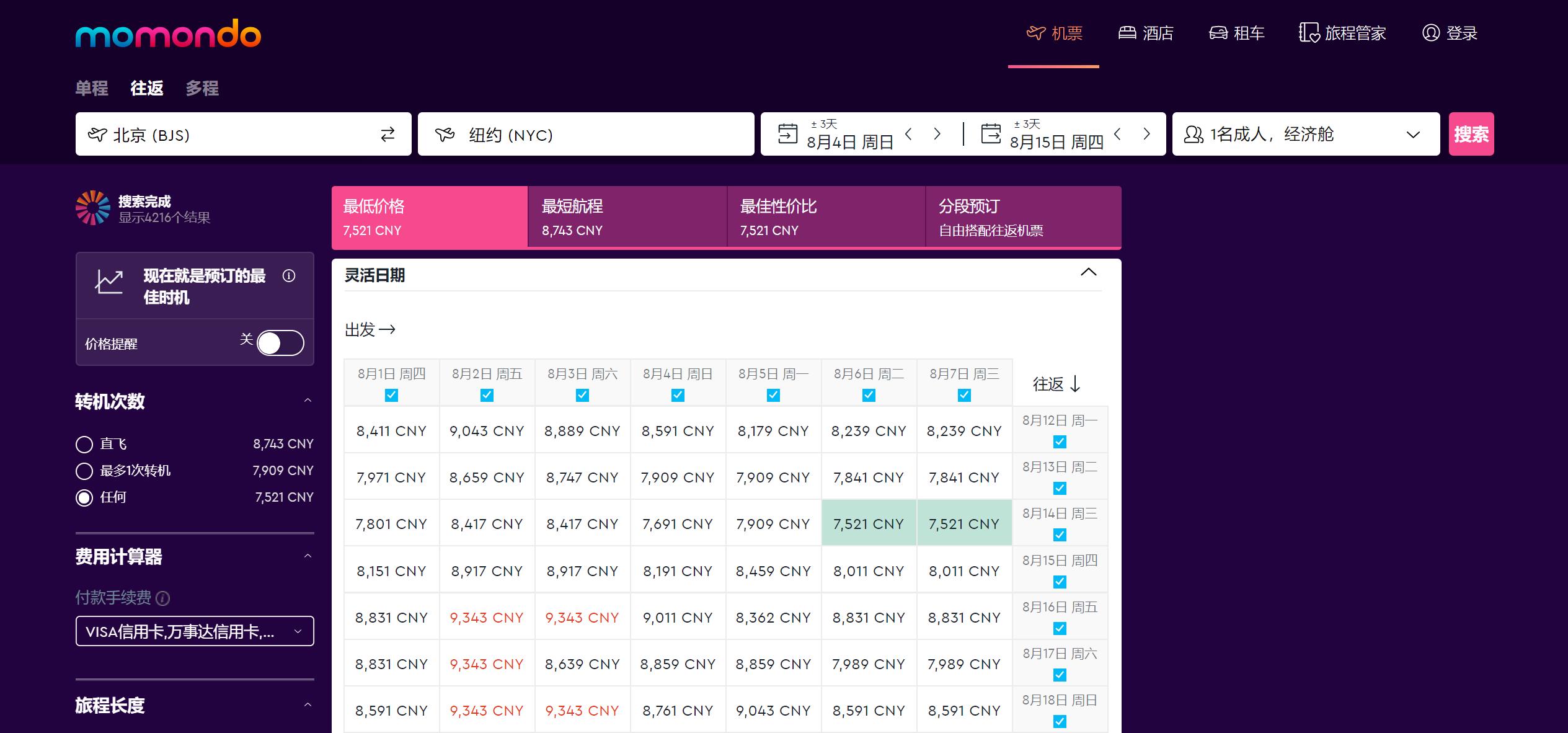Click the momondo logo
The image size is (1568, 733).
(168, 34)
